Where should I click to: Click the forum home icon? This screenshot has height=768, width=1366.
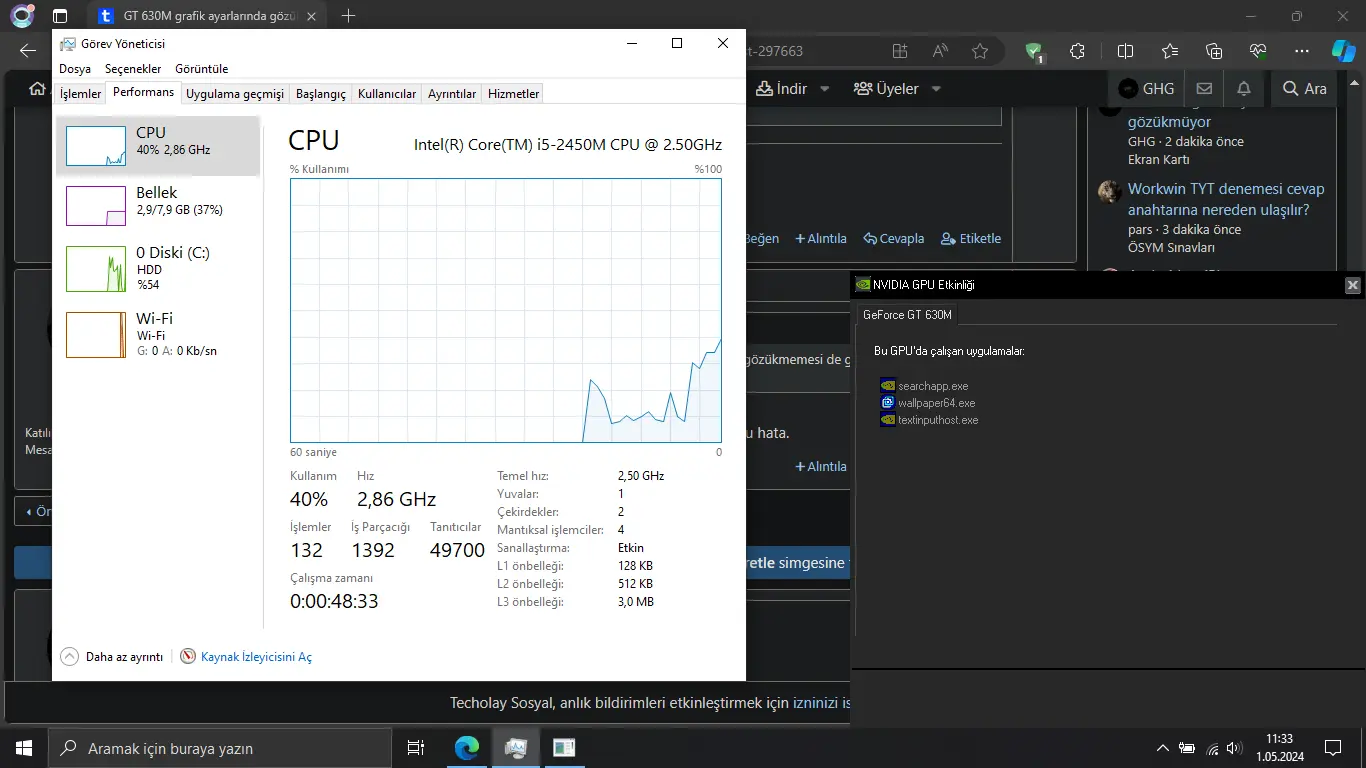(37, 89)
